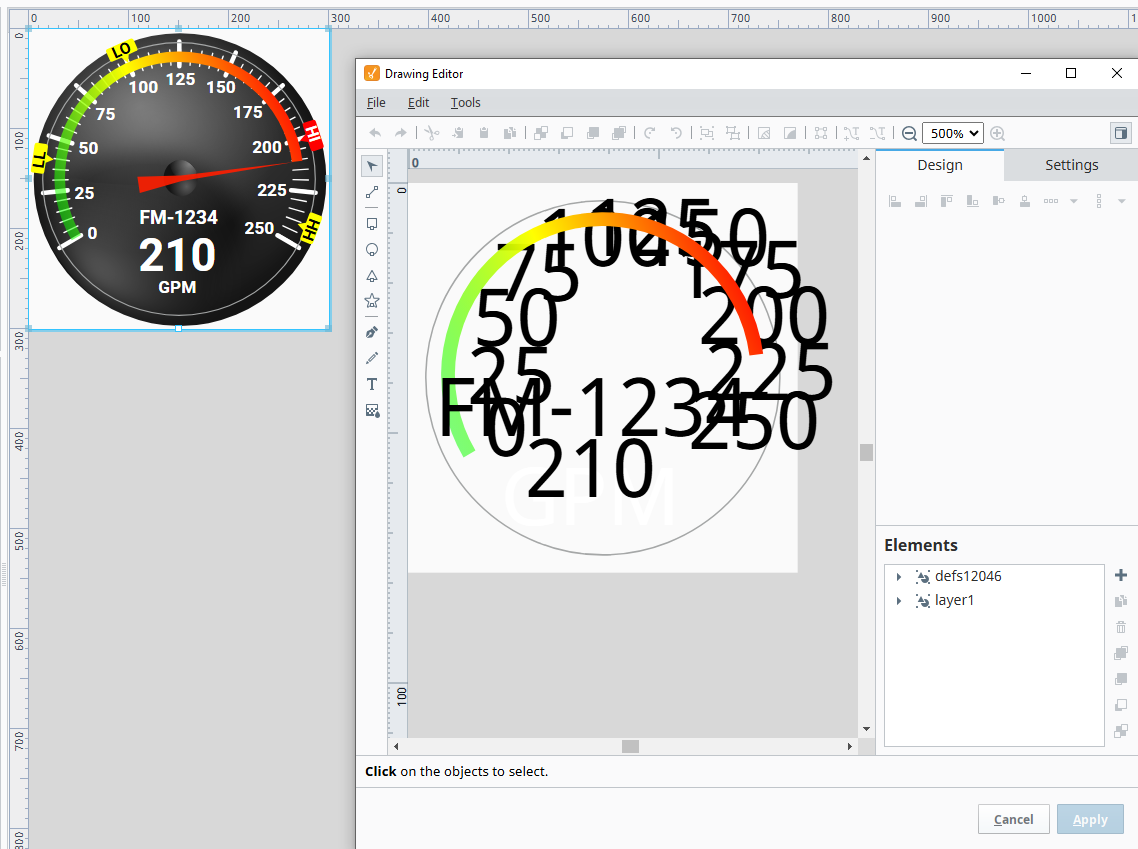Click the horizontal scrollbar thumb of canvas
The height and width of the screenshot is (849, 1138).
tap(630, 746)
